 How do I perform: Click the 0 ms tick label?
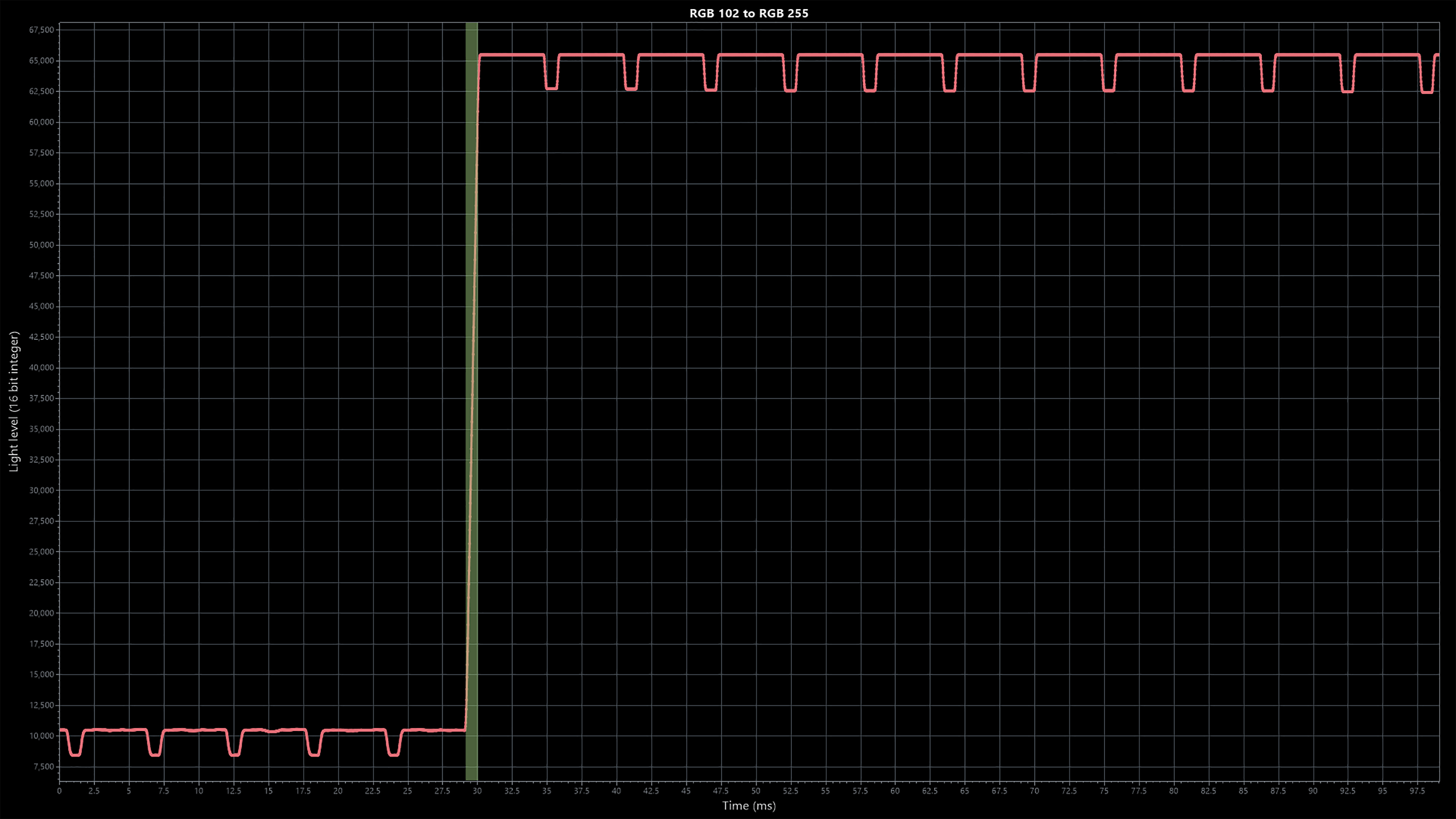[60, 791]
